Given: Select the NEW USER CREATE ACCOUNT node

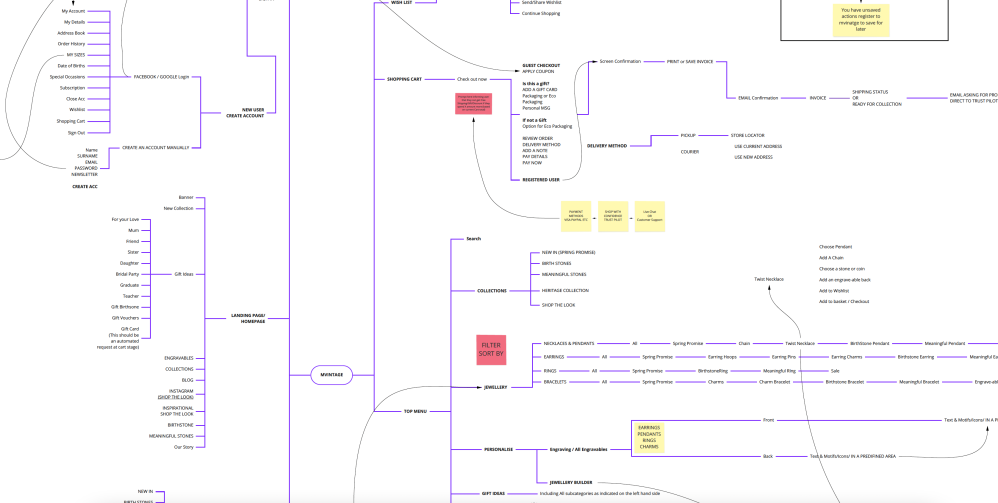Looking at the screenshot, I should pos(245,113).
